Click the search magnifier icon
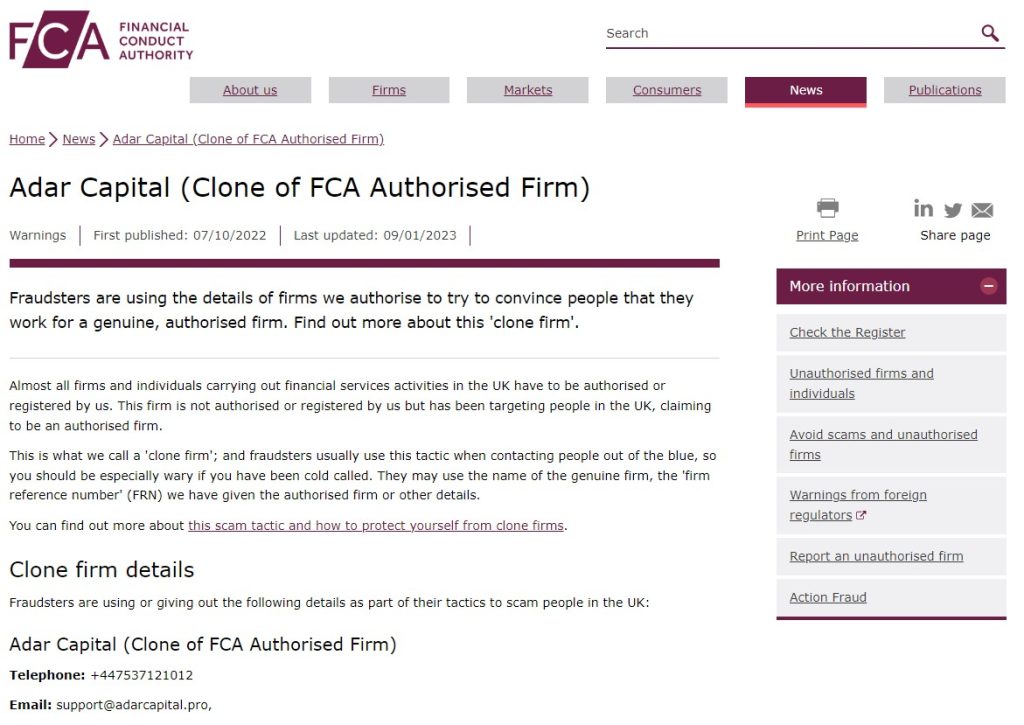Viewport: 1024px width, 725px height. [x=990, y=33]
